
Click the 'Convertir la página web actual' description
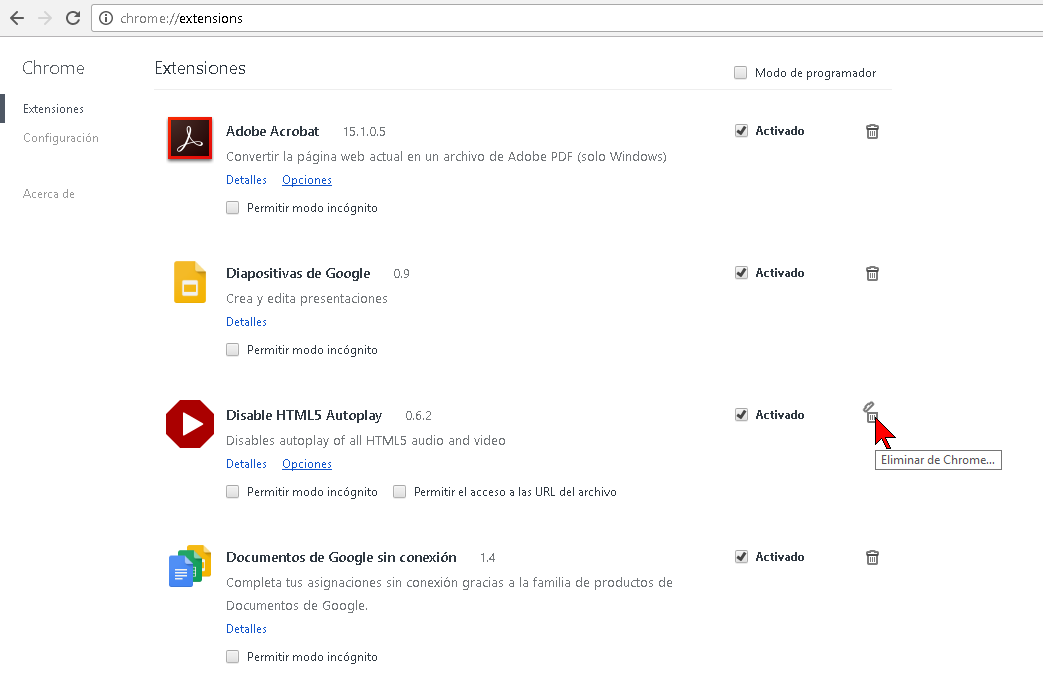[446, 156]
